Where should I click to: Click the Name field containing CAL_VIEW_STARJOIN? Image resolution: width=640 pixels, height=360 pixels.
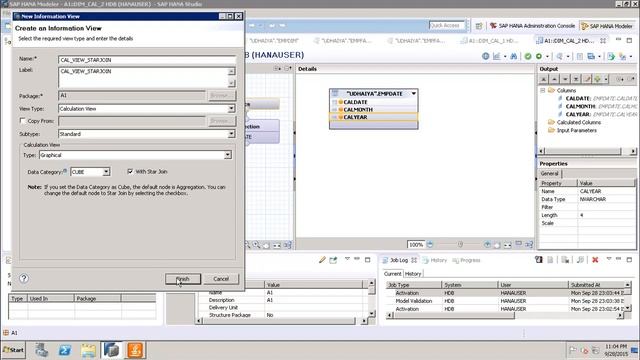coord(147,60)
